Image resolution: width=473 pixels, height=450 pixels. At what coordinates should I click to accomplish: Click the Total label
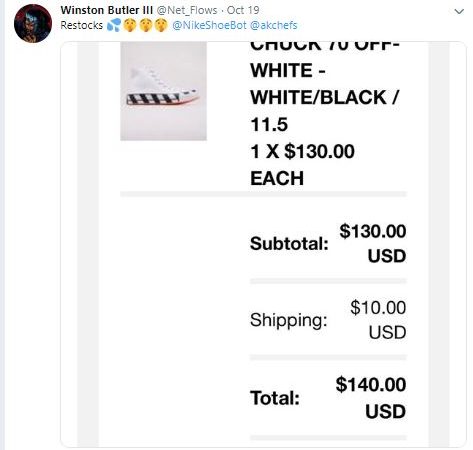[x=275, y=398]
